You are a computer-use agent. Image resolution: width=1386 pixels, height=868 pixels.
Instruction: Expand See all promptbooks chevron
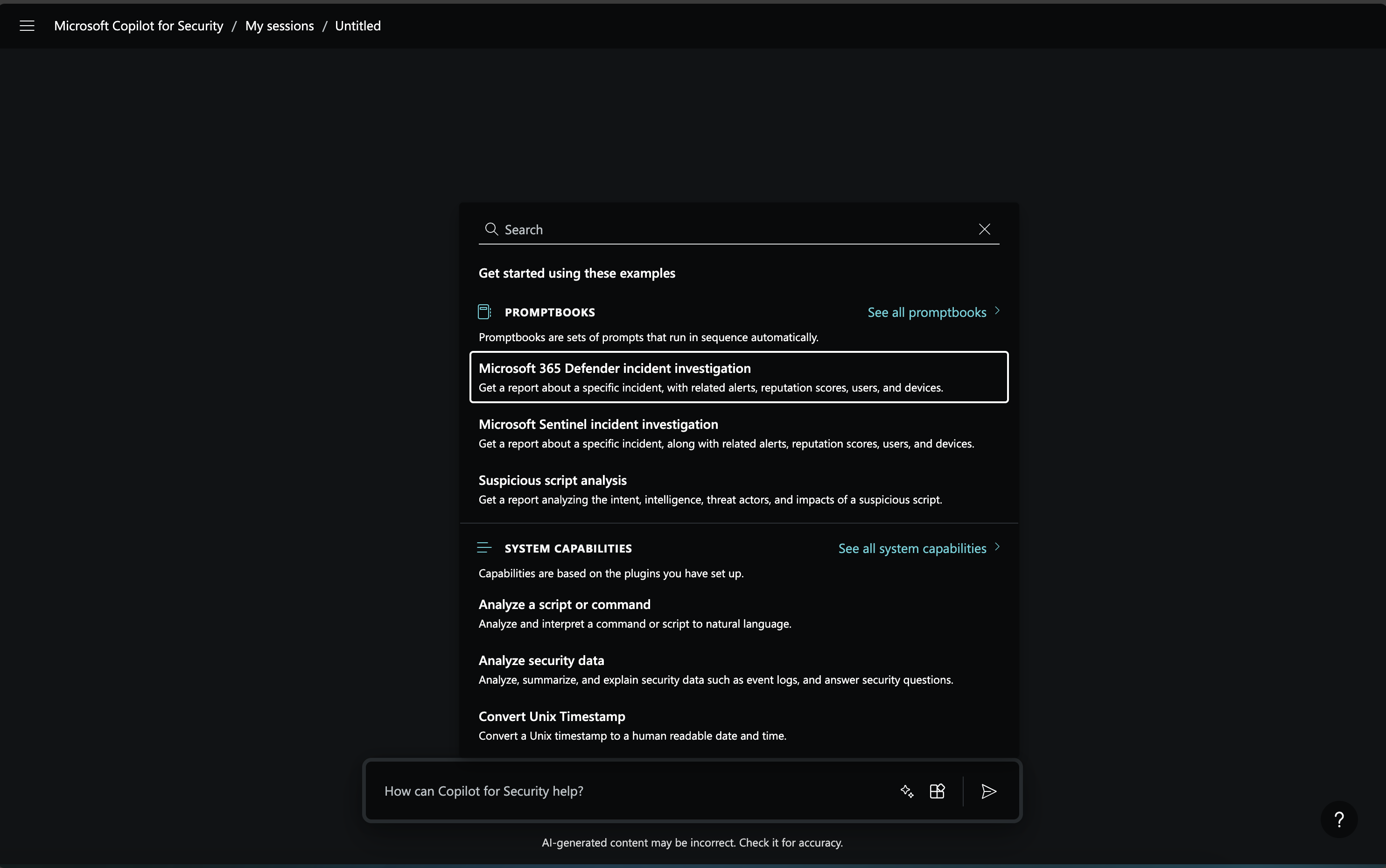click(997, 311)
